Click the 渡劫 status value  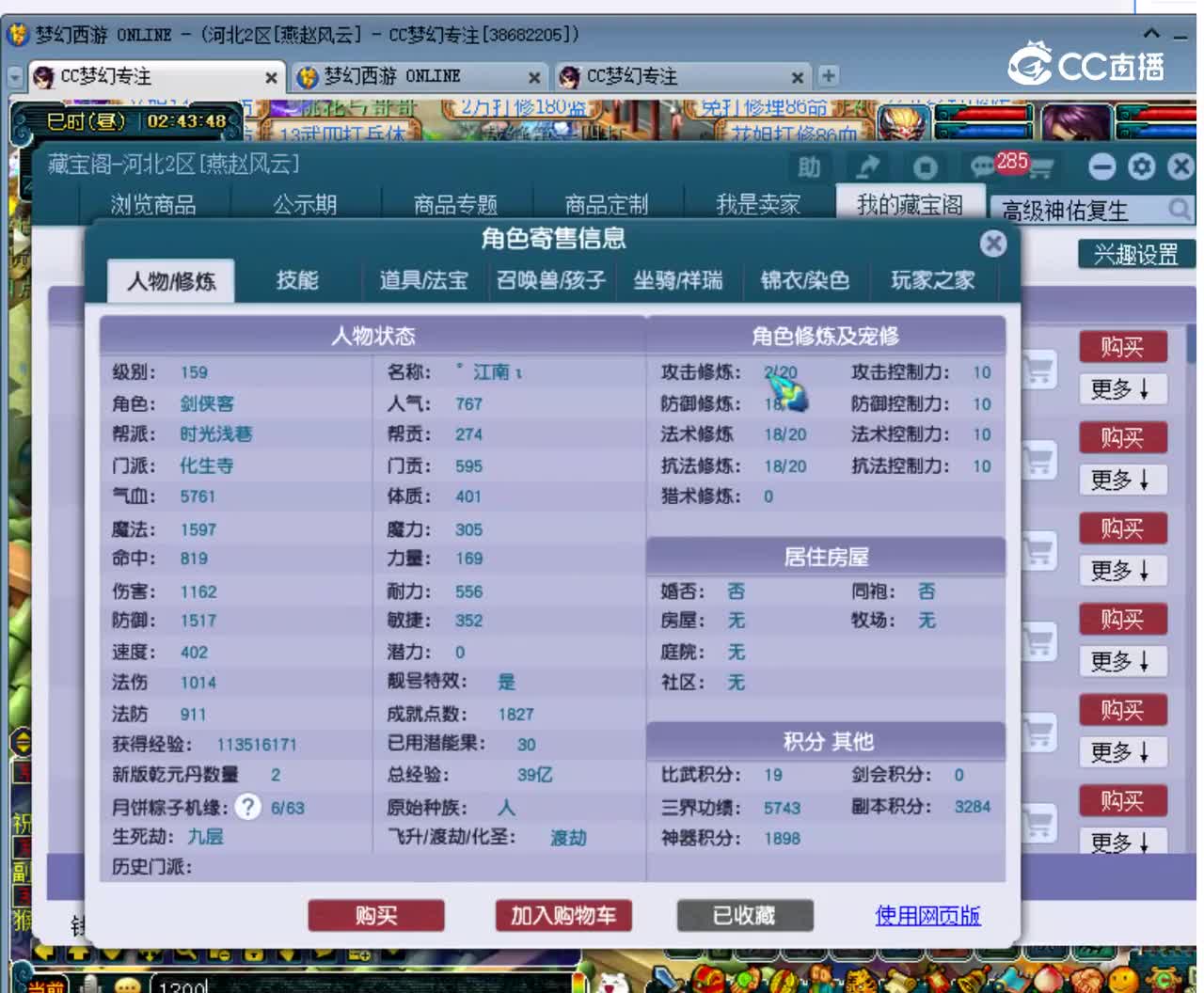click(568, 837)
